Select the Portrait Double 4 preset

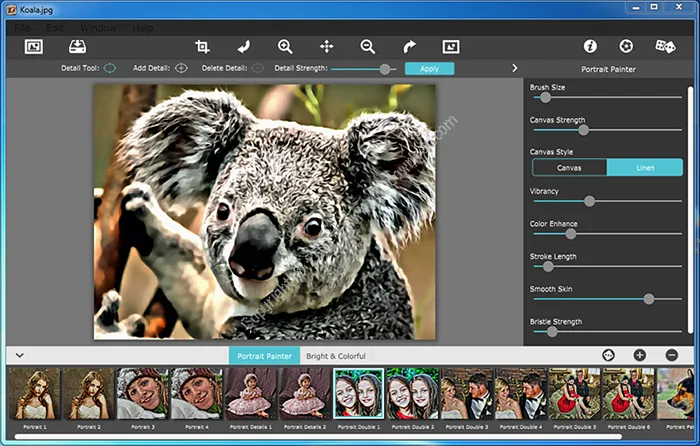pos(521,394)
